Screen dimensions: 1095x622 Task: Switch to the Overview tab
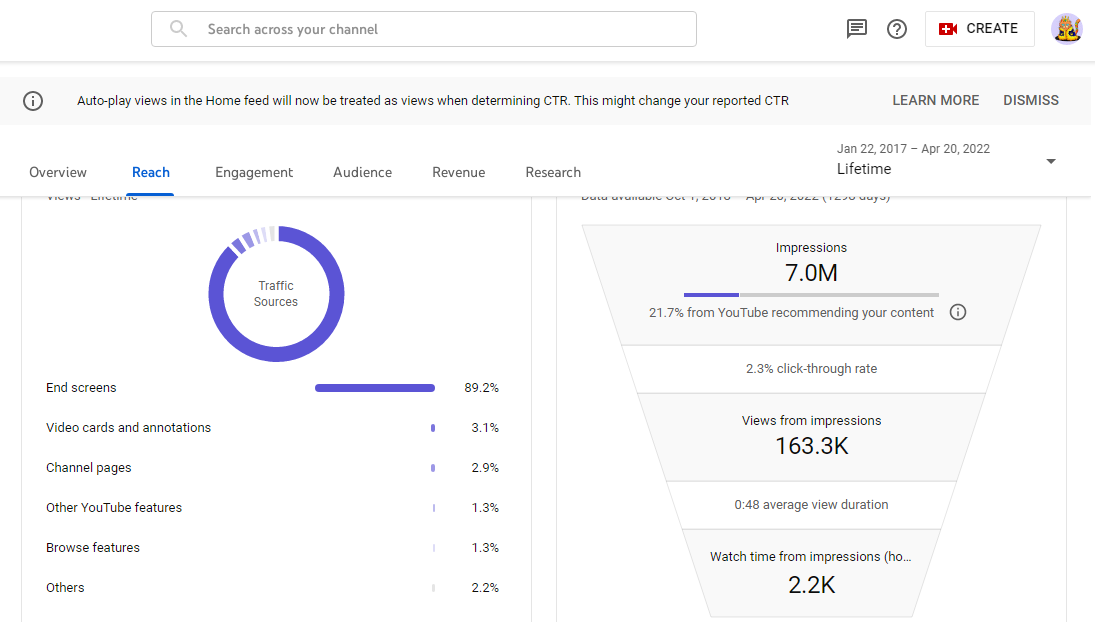pos(58,172)
